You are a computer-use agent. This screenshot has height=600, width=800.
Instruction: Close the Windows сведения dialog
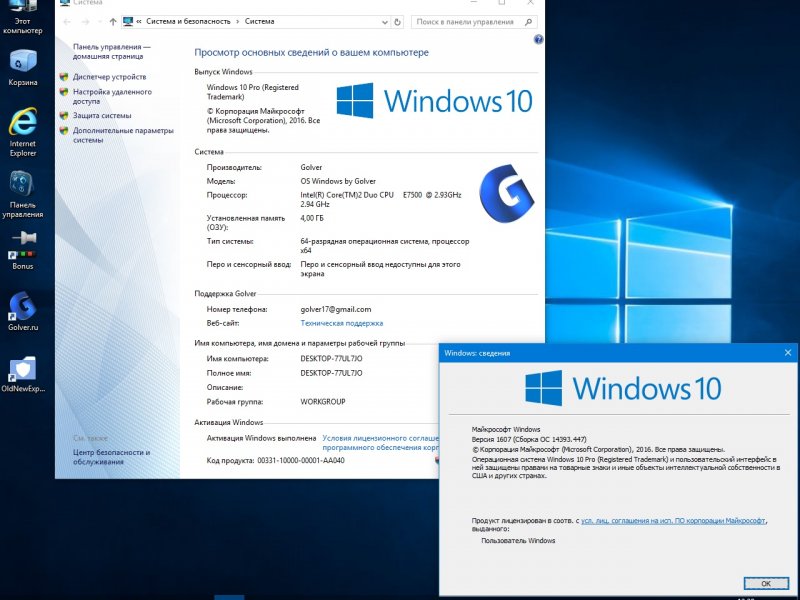click(x=787, y=353)
